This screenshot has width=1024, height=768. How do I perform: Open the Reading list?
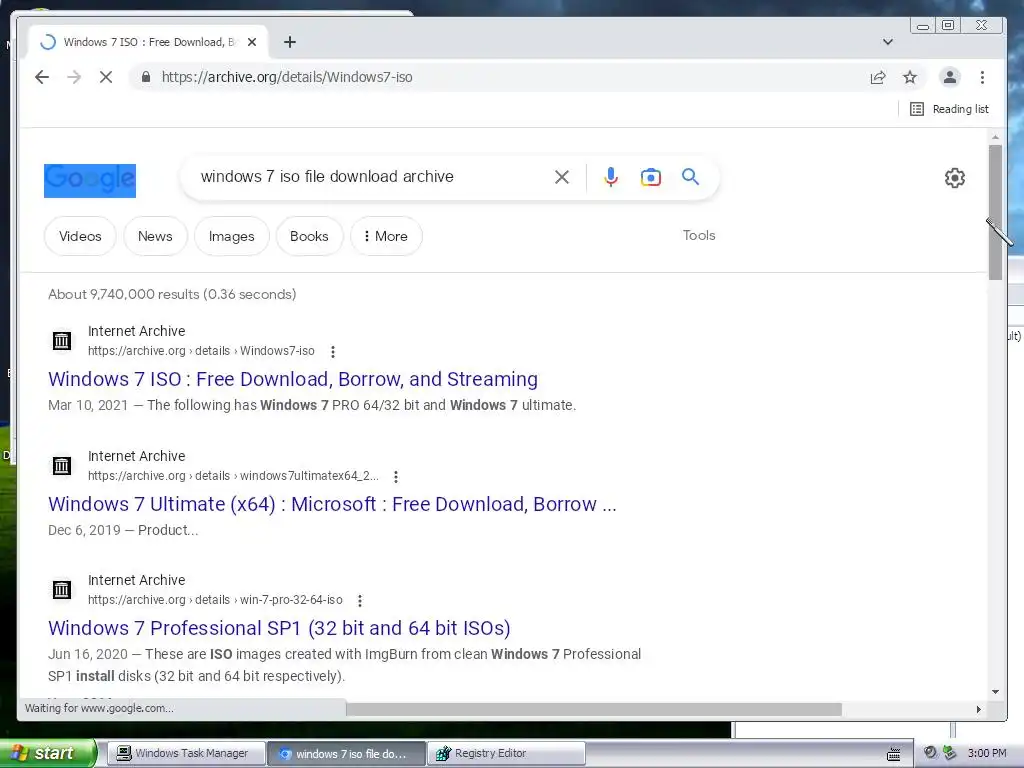click(949, 109)
